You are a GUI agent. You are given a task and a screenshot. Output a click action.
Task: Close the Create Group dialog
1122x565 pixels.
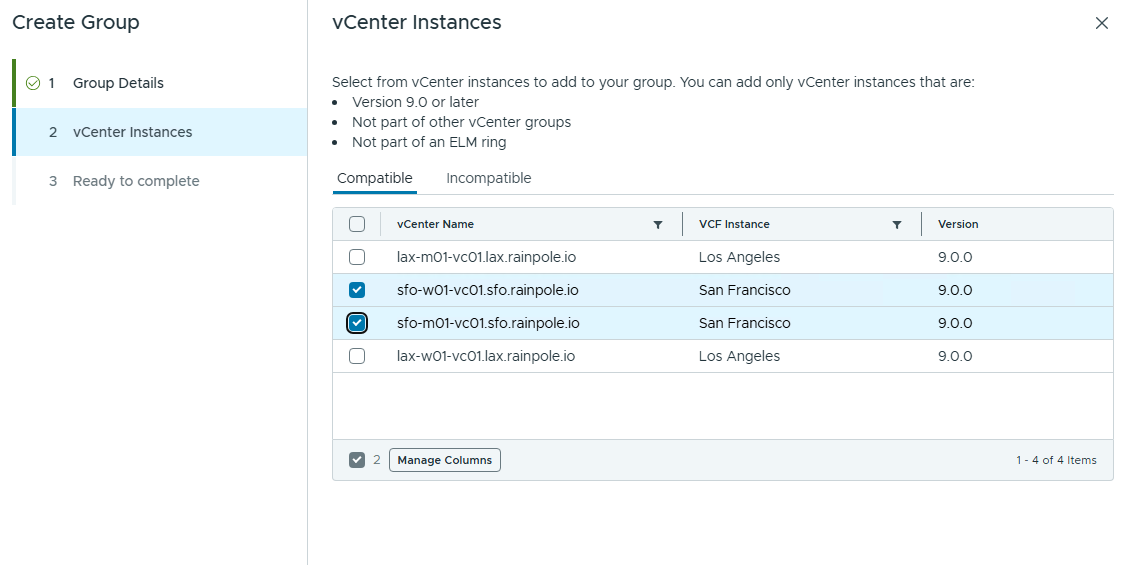click(x=1101, y=23)
